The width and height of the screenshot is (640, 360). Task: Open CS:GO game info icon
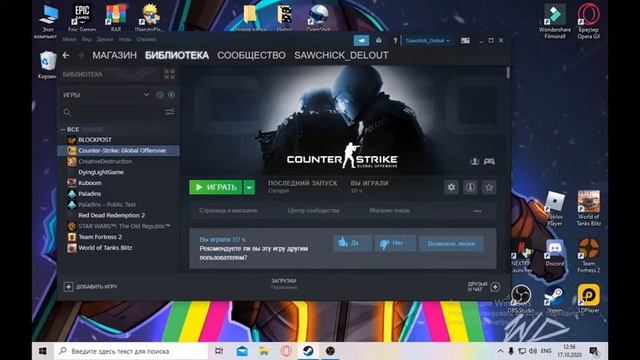tap(470, 187)
